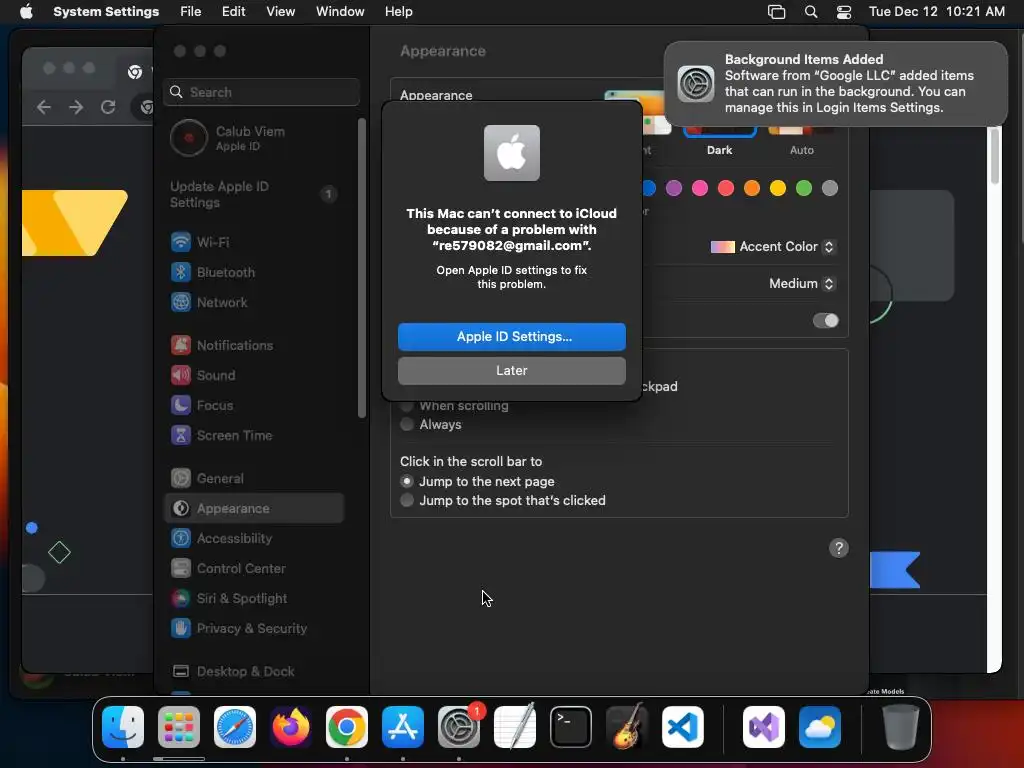Select Screen Time hourglass icon

point(181,435)
